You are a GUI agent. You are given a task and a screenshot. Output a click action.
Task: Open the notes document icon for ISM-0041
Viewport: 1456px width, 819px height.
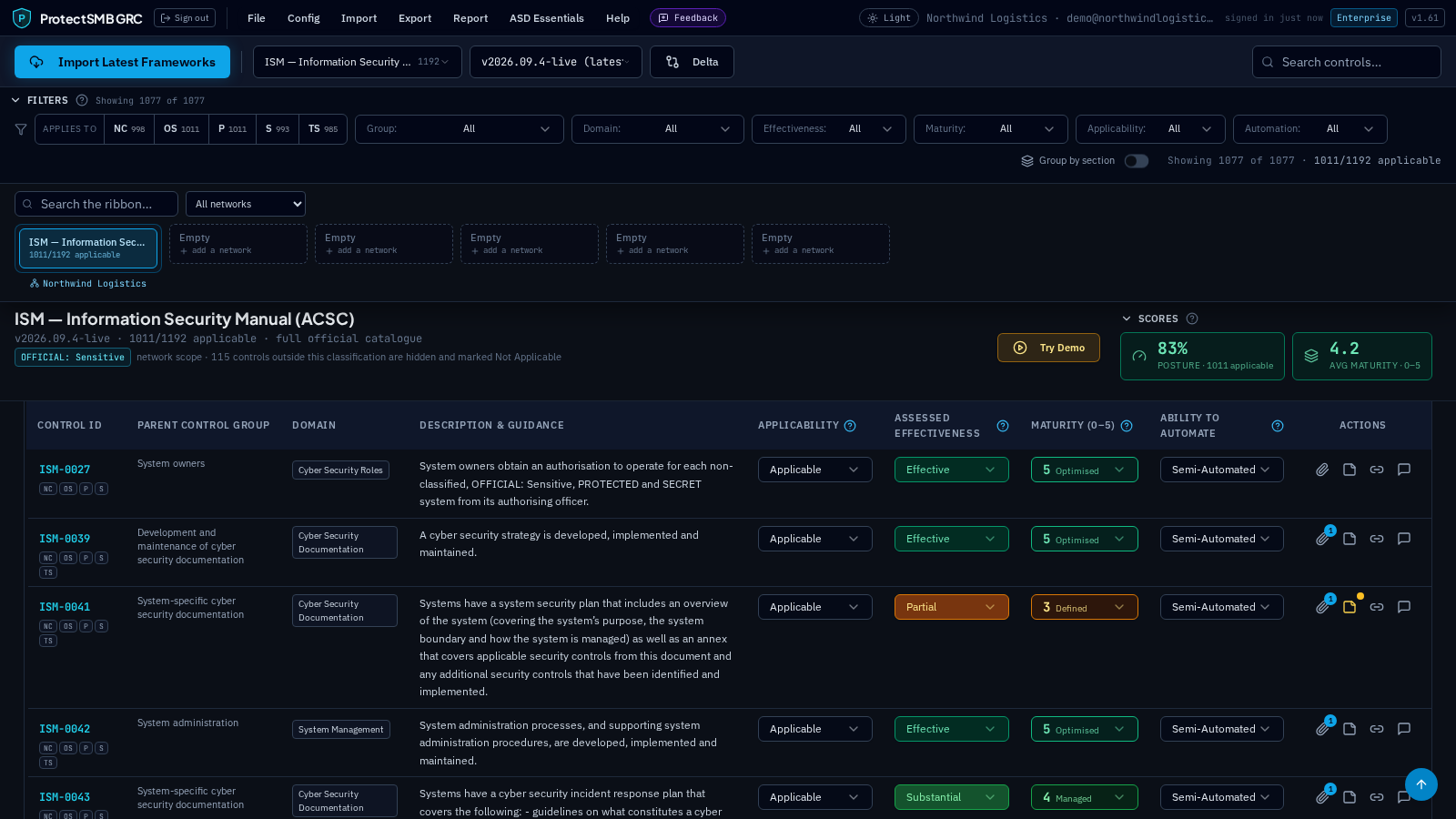pyautogui.click(x=1350, y=607)
